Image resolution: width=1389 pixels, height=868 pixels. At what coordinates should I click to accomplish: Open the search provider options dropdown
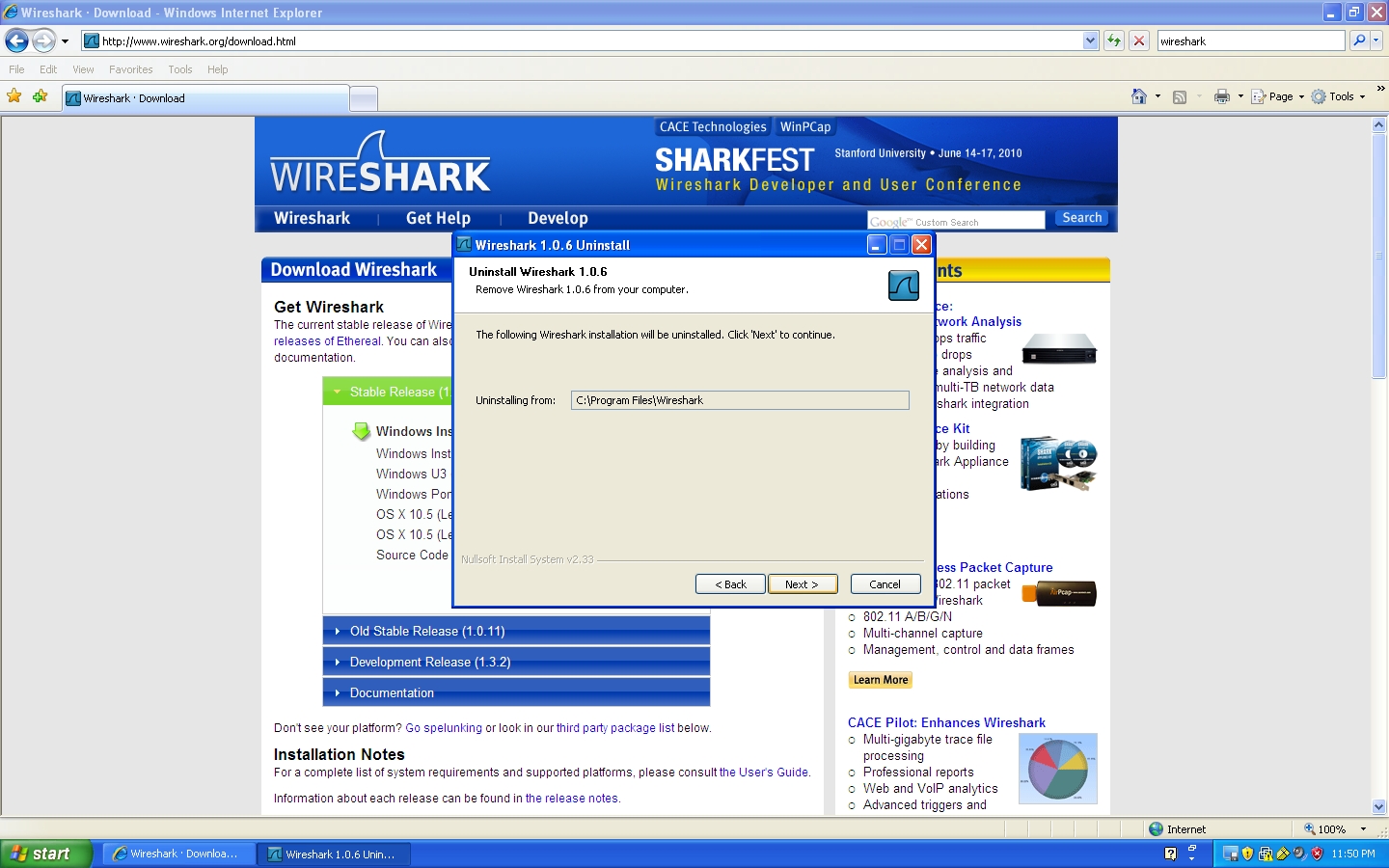point(1376,41)
